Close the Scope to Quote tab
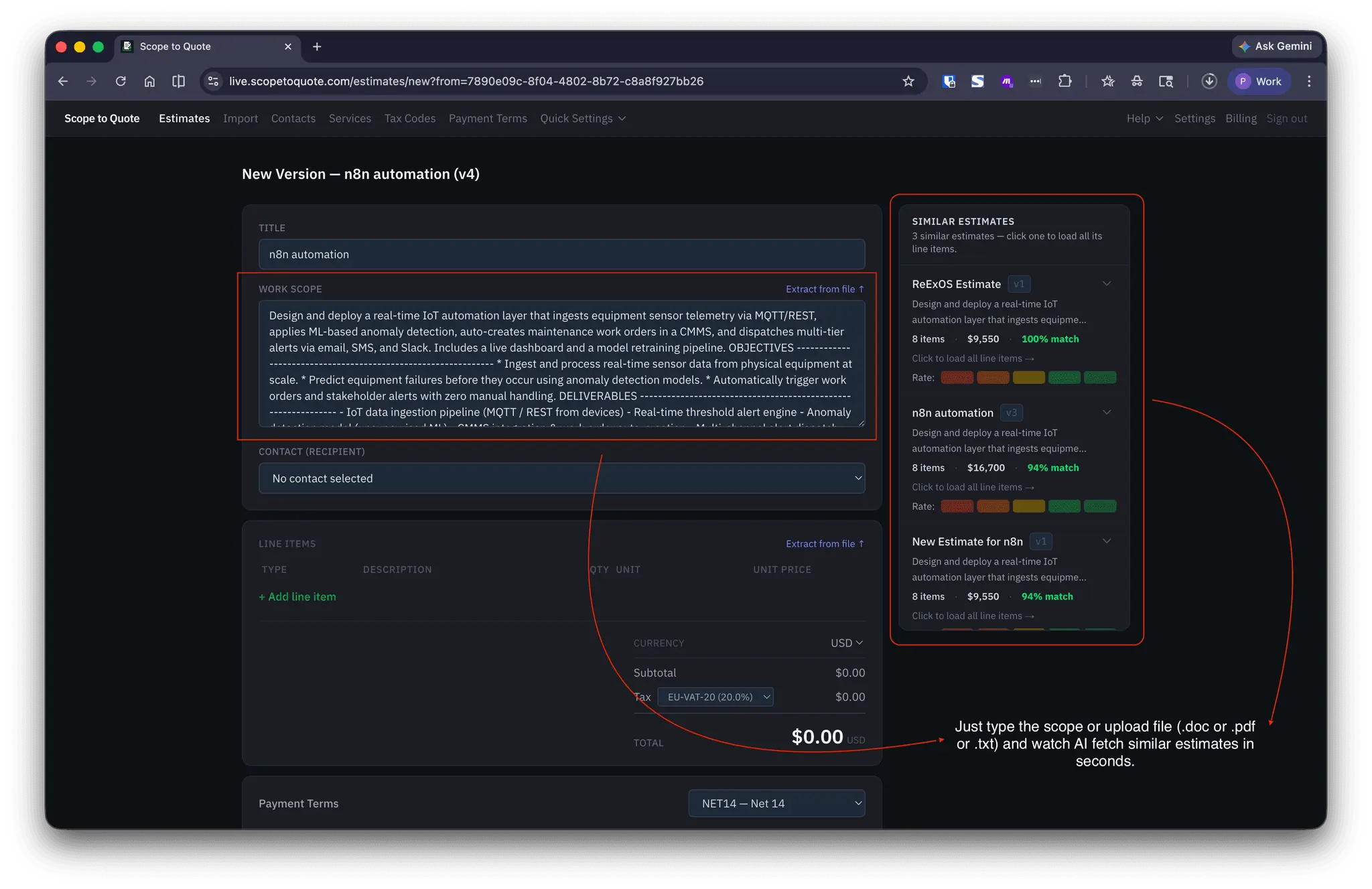The image size is (1372, 889). click(x=288, y=46)
